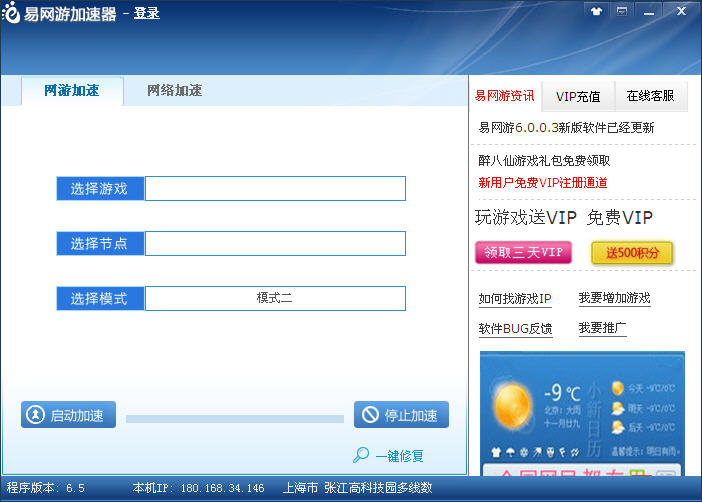Switch to the 网游加速 tab

point(72,90)
